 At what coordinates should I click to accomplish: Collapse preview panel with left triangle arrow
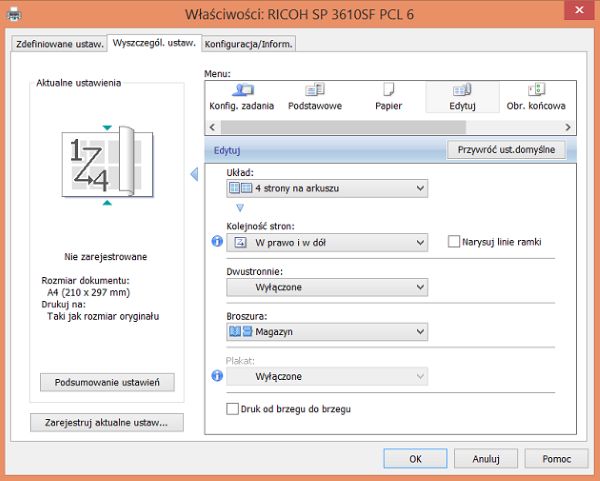[194, 174]
